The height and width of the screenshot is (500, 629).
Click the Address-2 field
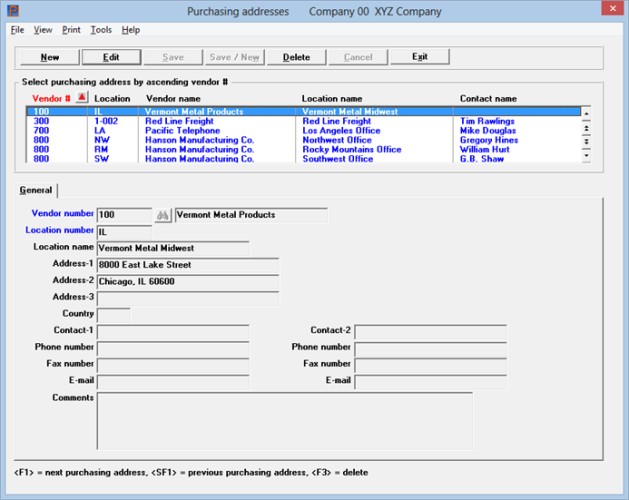[188, 282]
